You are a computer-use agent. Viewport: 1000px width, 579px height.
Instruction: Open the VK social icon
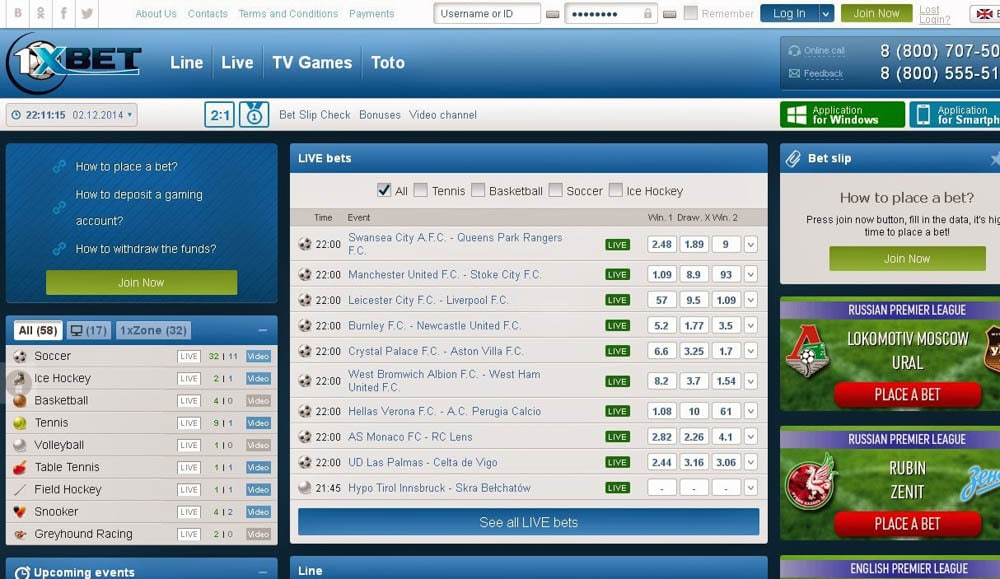(x=18, y=13)
